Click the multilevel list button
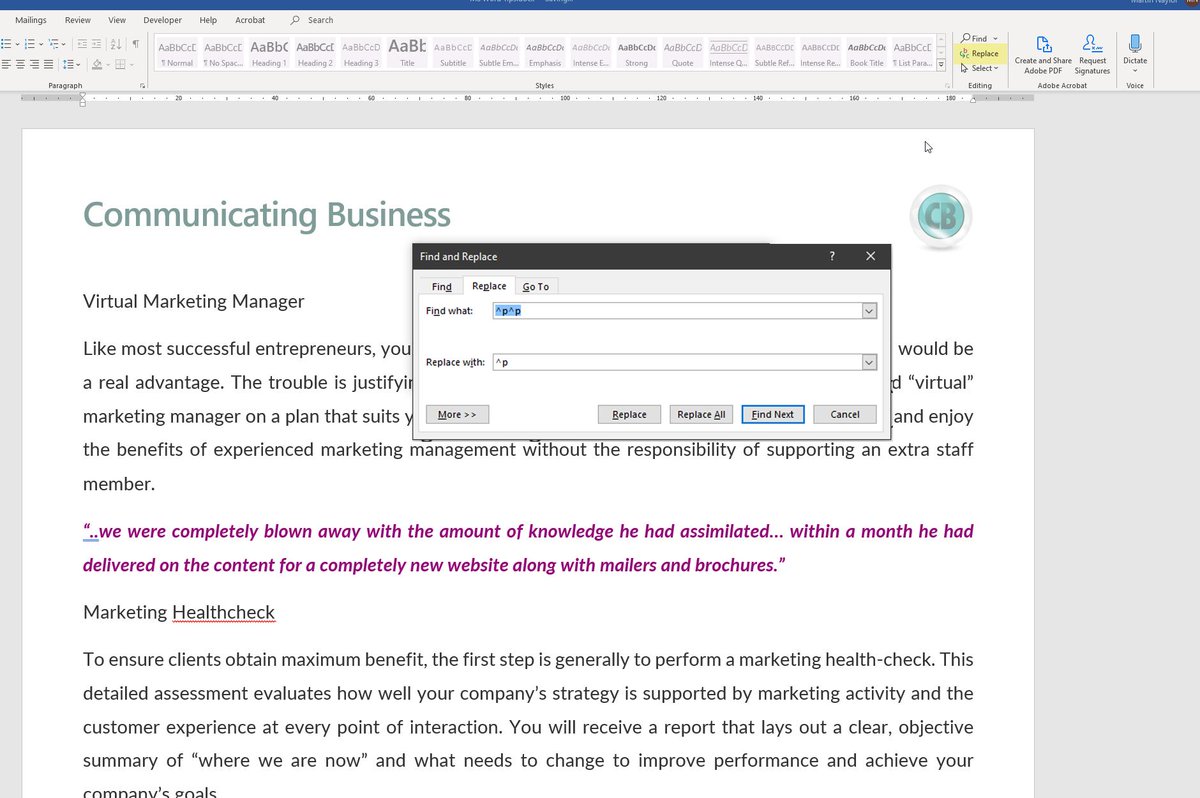The height and width of the screenshot is (798, 1200). coord(53,44)
